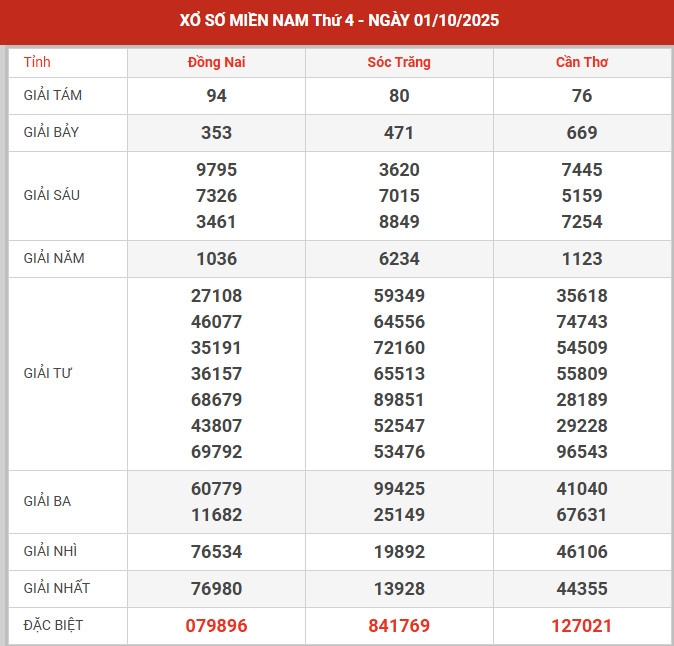
Task: Select Đồng Nai special prize 079896
Action: pyautogui.click(x=216, y=626)
